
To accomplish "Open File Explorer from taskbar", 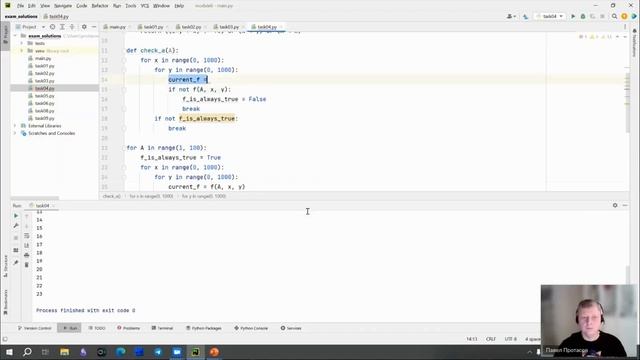I will click(x=64, y=352).
